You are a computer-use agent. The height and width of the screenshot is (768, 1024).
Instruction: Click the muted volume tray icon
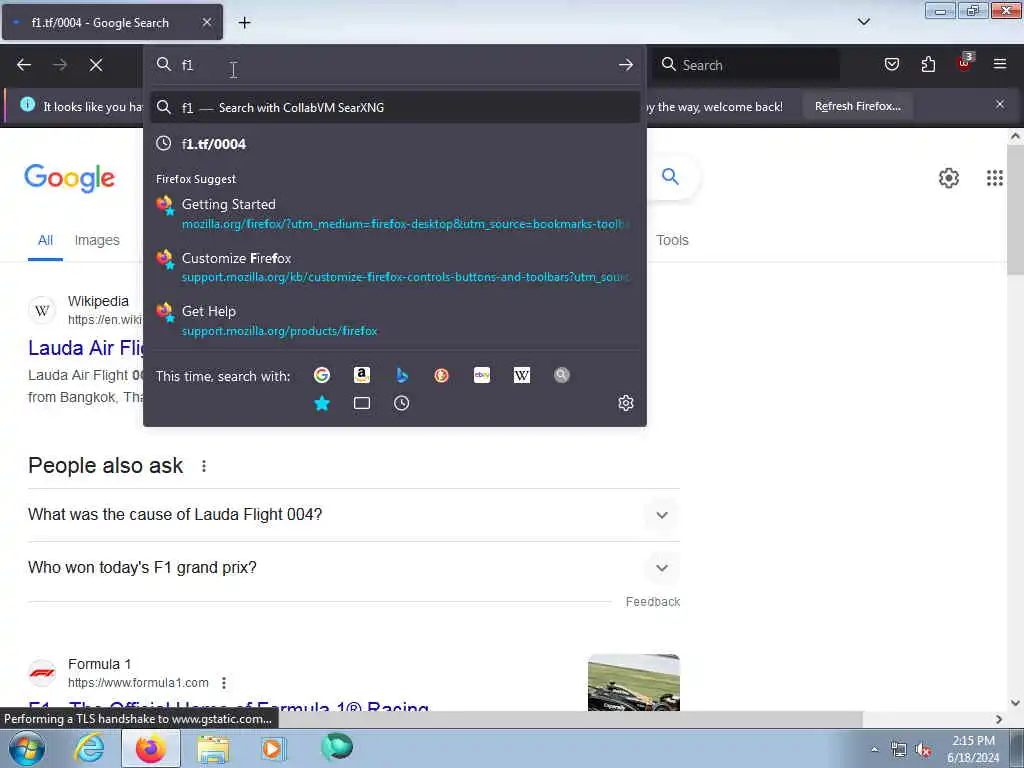click(923, 750)
